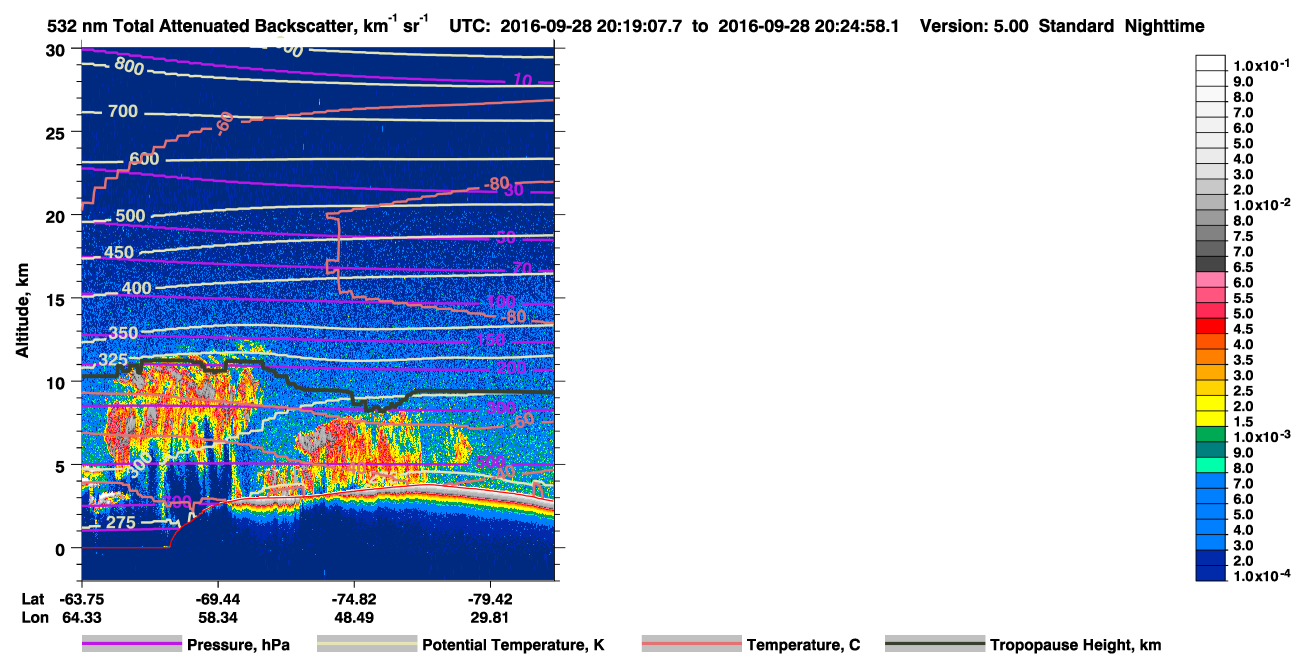This screenshot has height=667, width=1300.
Task: Click the 'Version: 5.00' text
Action: coord(974,26)
